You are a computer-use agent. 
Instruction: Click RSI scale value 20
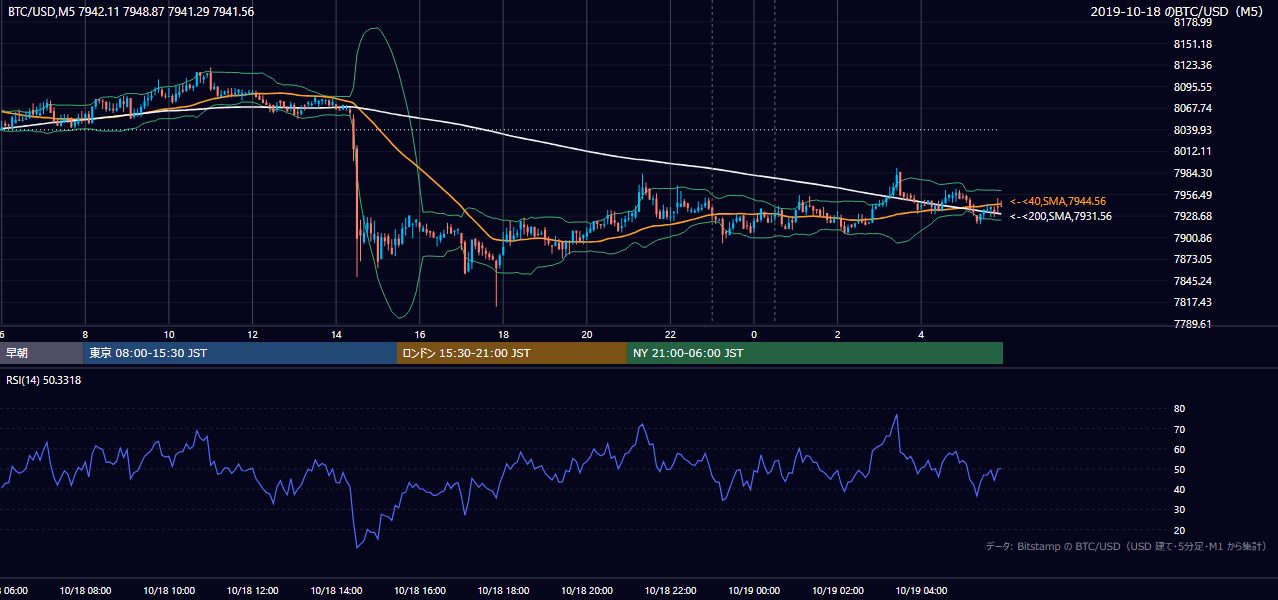pyautogui.click(x=1180, y=530)
